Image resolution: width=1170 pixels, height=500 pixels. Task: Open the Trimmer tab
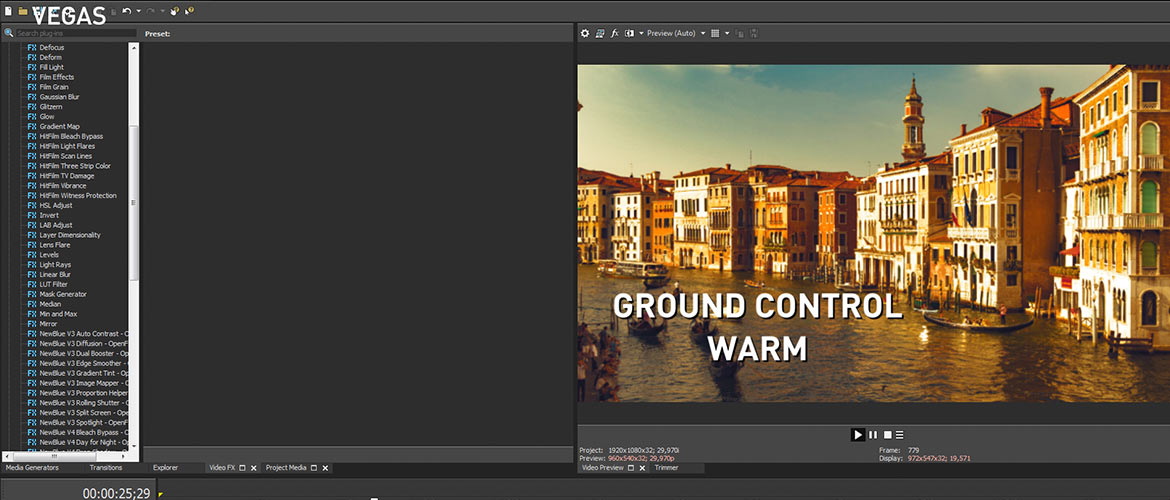[666, 468]
